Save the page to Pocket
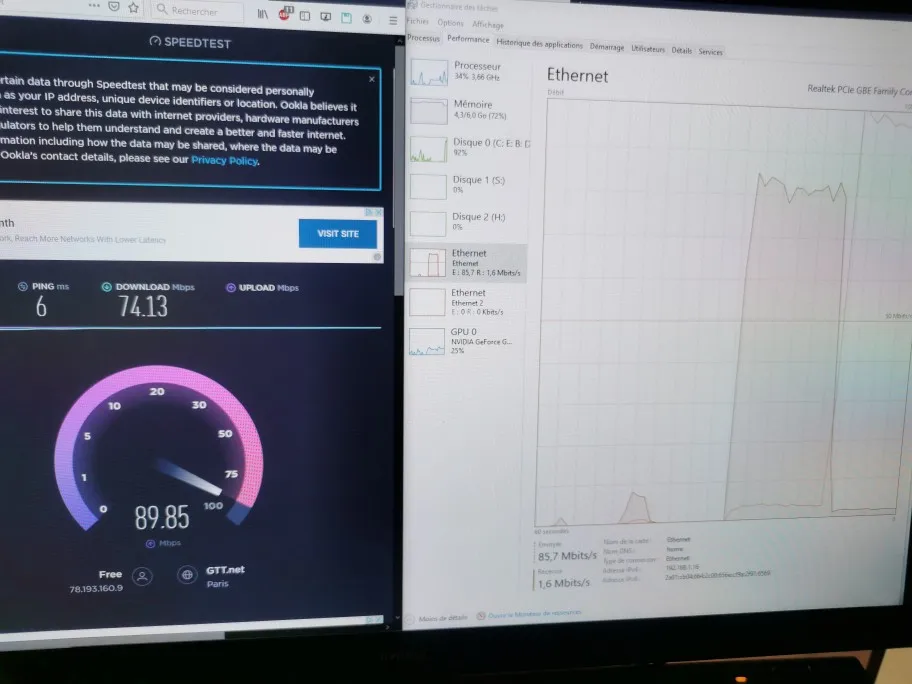 [114, 6]
